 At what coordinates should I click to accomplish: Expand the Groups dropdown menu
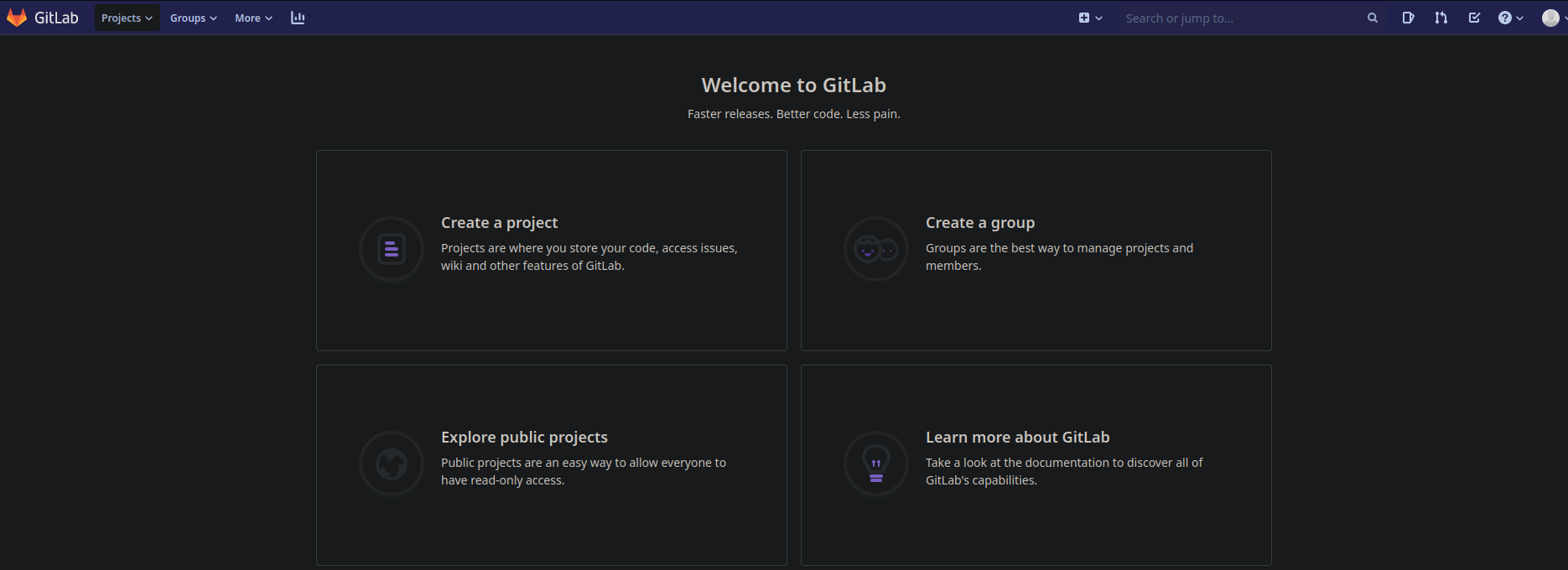click(193, 18)
